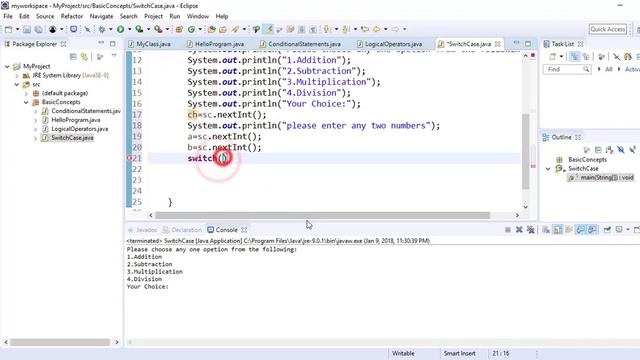Expand the (default package) node
Image resolution: width=640 pixels, height=360 pixels.
tap(26, 93)
